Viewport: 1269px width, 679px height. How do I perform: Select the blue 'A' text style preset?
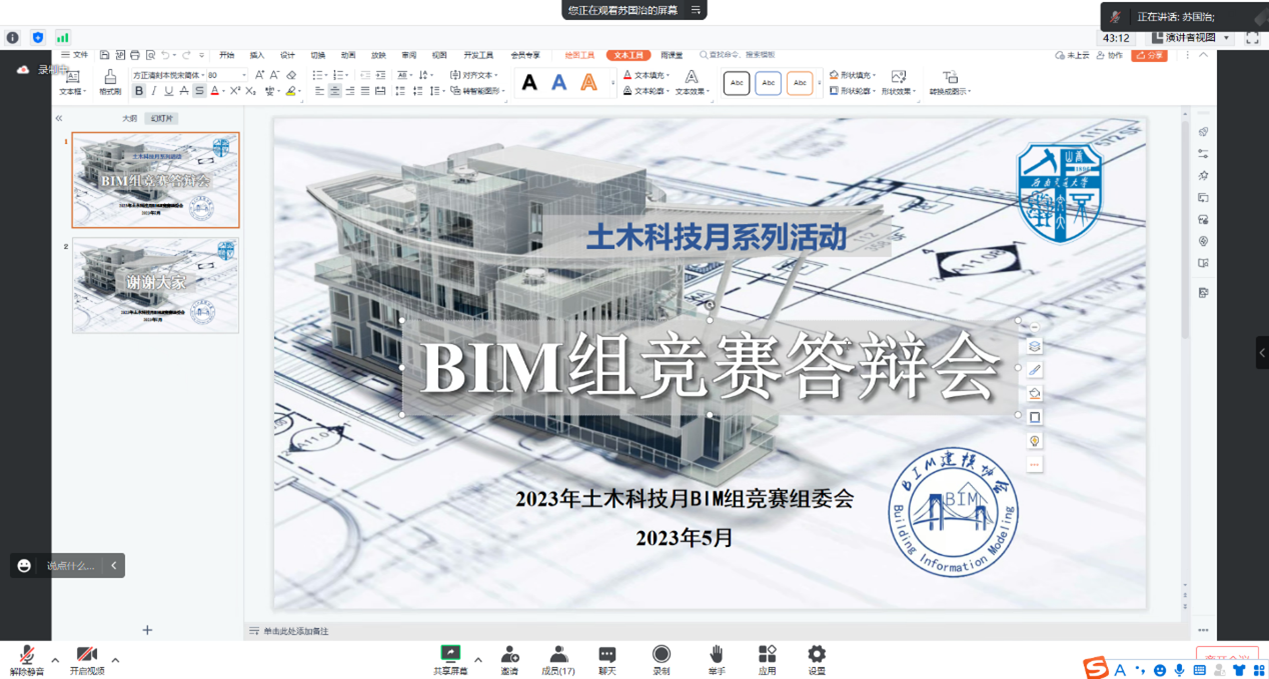[559, 83]
